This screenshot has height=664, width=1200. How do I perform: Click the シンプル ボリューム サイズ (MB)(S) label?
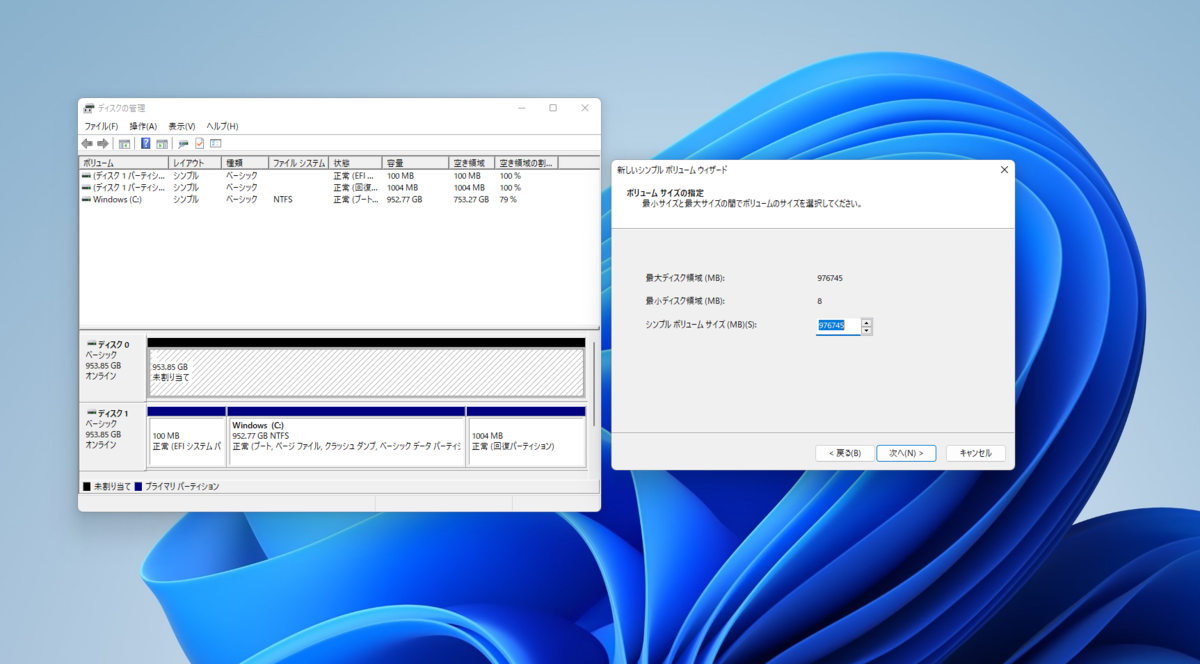coord(701,325)
